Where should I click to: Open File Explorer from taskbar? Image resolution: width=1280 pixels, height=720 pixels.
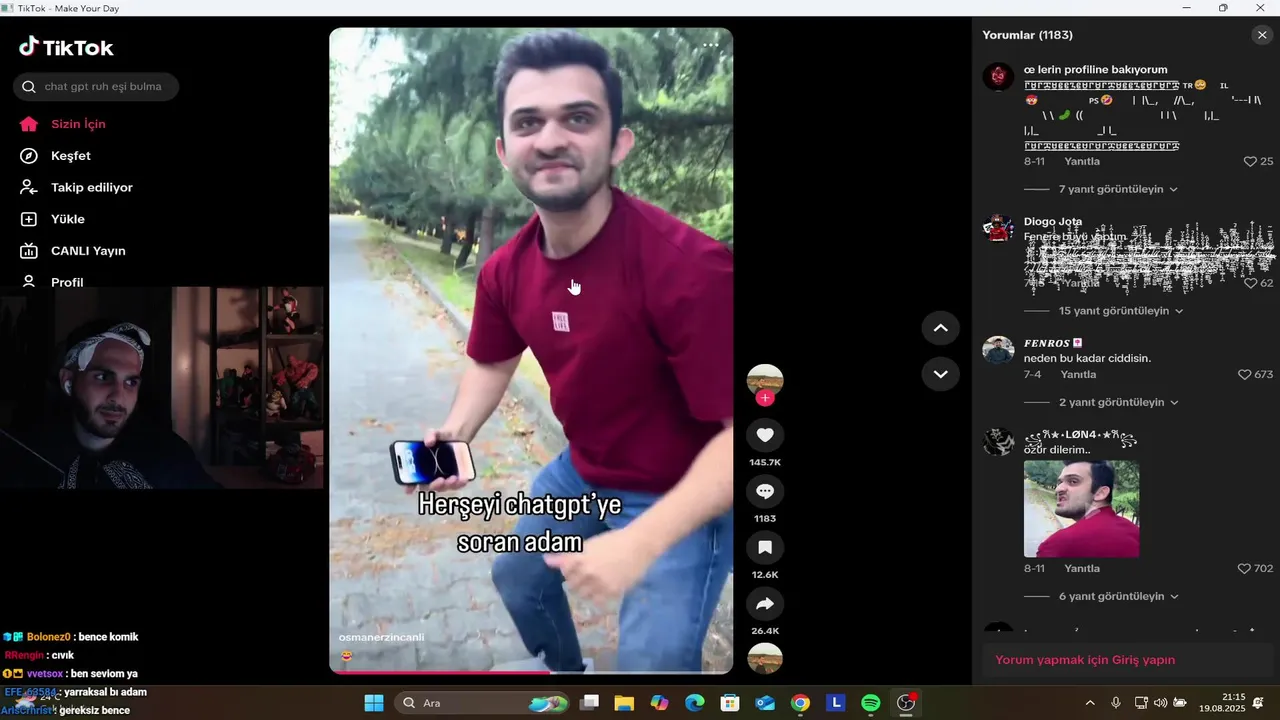(x=624, y=703)
